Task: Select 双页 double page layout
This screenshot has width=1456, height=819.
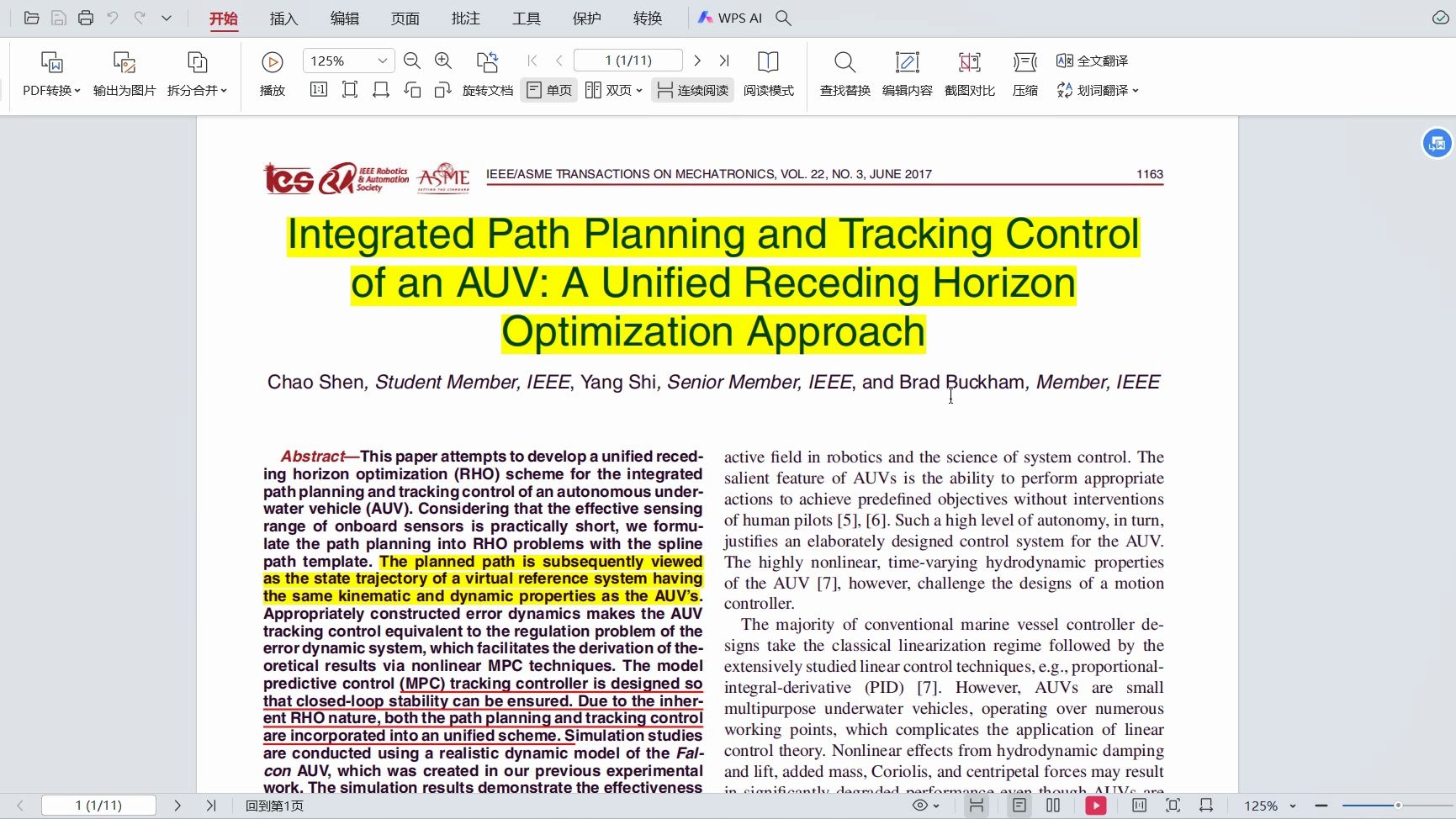Action: click(x=608, y=90)
